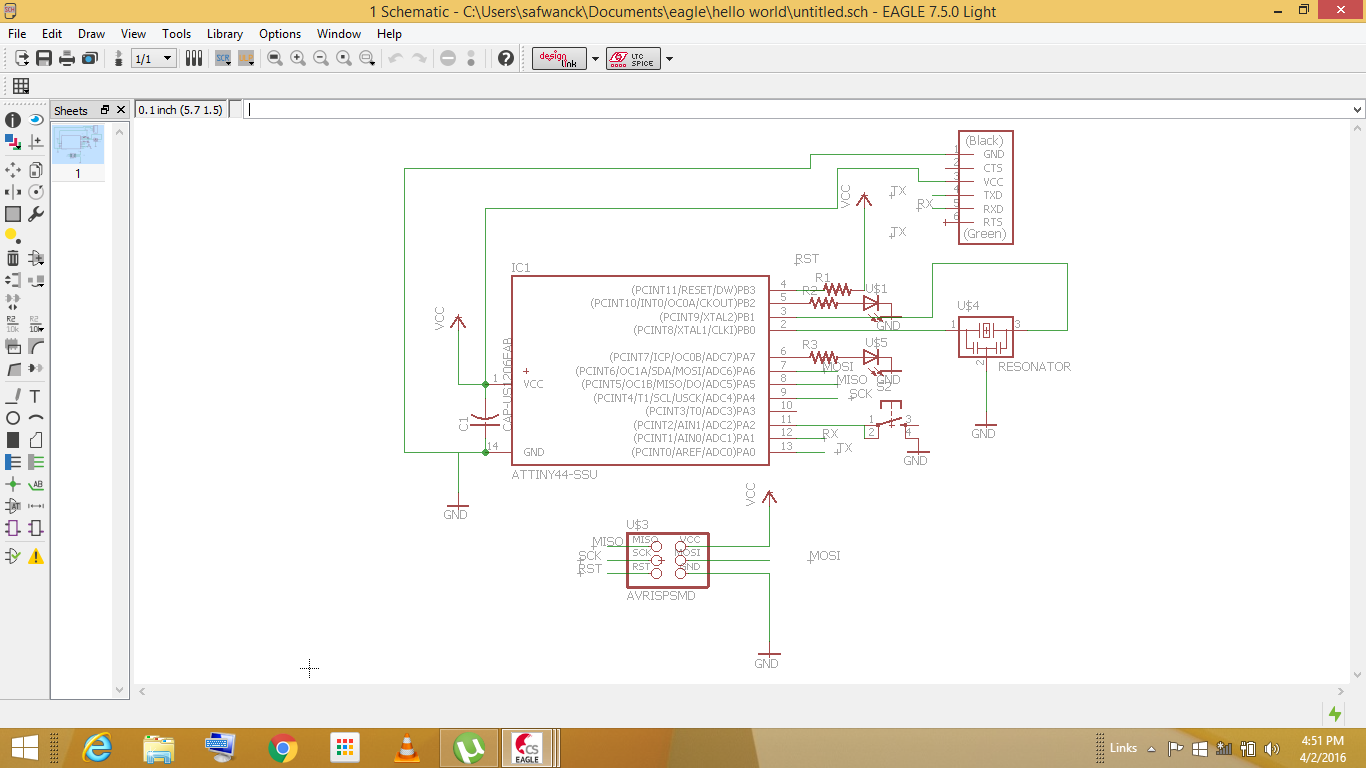The height and width of the screenshot is (768, 1366).
Task: Select the Group tool
Action: point(13,214)
